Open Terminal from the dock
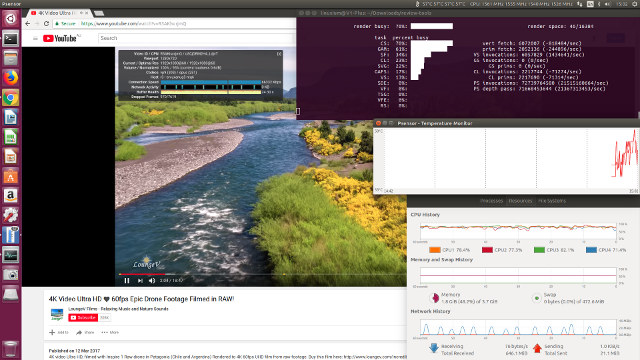This screenshot has height=360, width=640. coord(11,39)
